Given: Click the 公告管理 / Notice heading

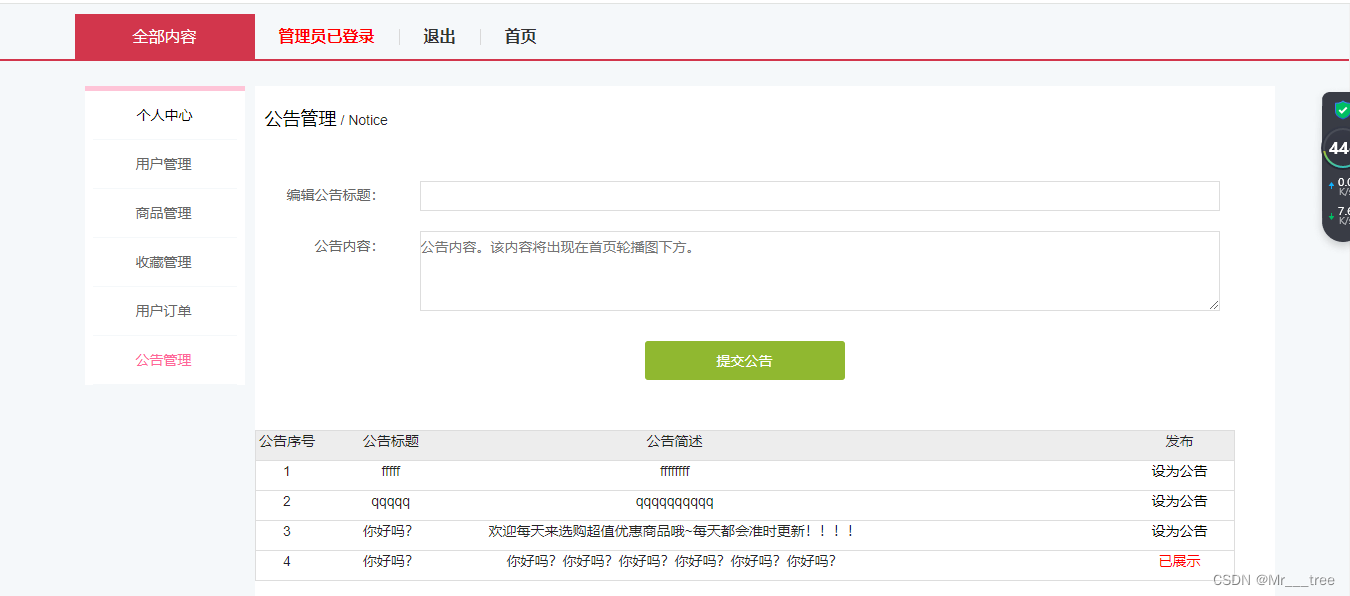Looking at the screenshot, I should 326,119.
